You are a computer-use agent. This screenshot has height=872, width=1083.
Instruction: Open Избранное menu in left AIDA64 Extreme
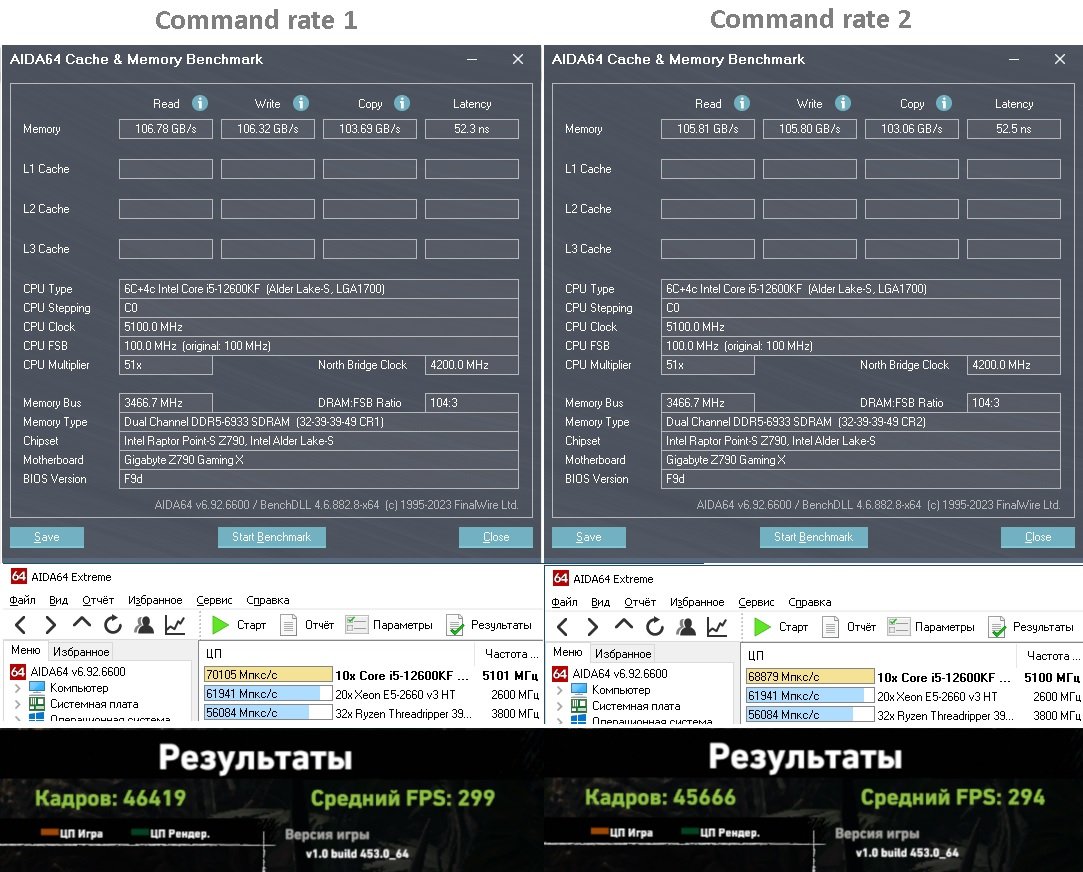pos(155,600)
